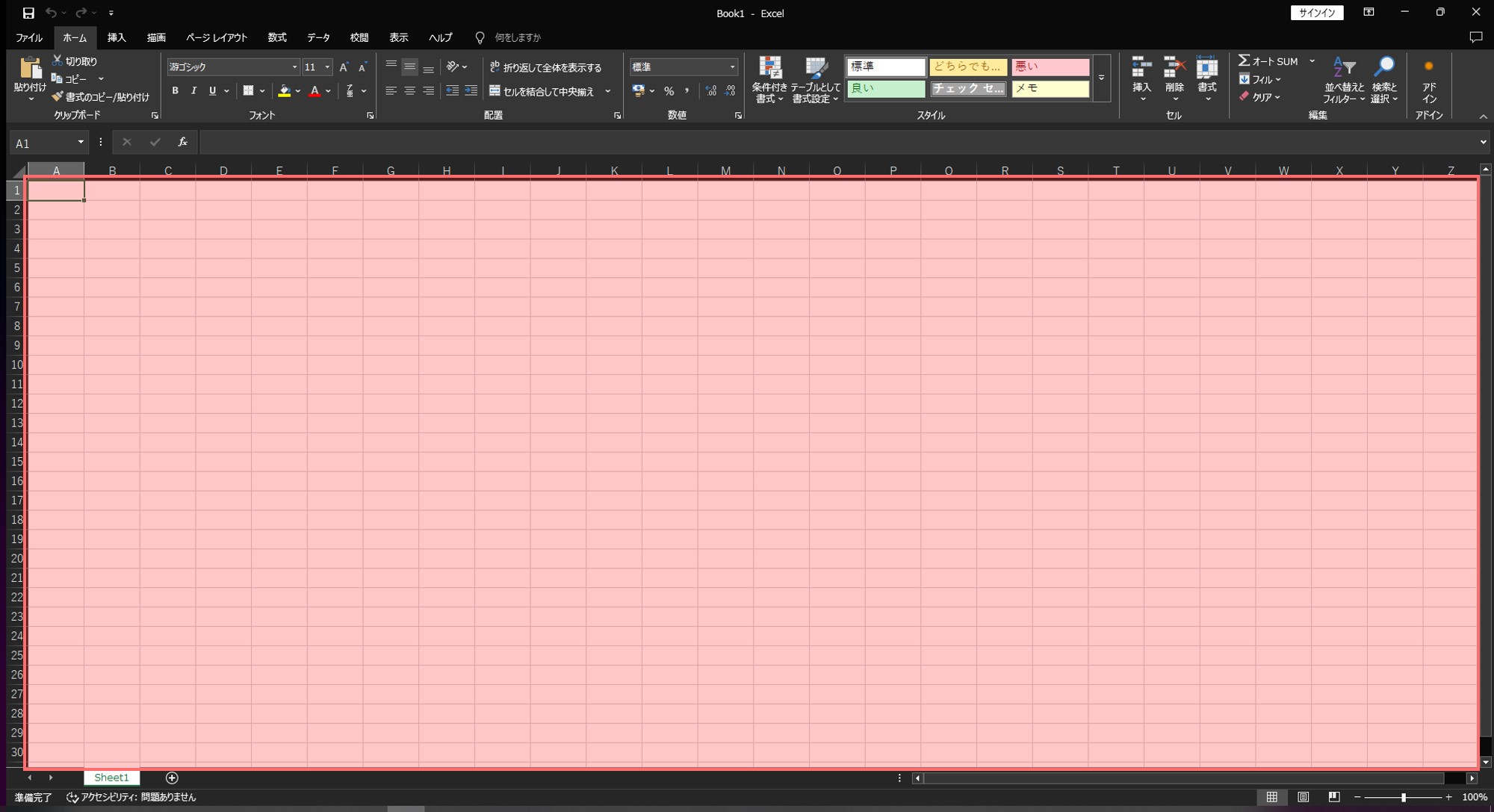Switch to the 数式 (Formulas) tab
The image size is (1494, 812).
[277, 37]
